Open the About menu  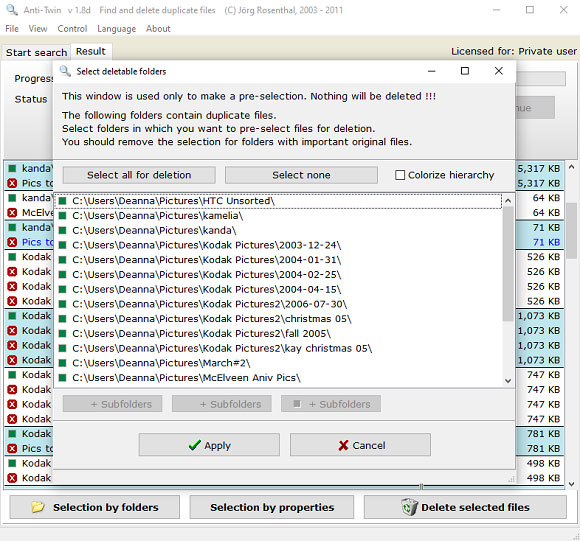tap(158, 28)
